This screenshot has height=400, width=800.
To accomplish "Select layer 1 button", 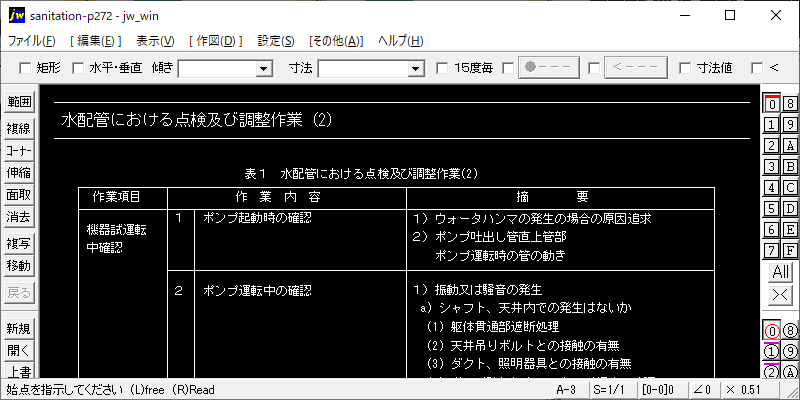I will (x=772, y=125).
